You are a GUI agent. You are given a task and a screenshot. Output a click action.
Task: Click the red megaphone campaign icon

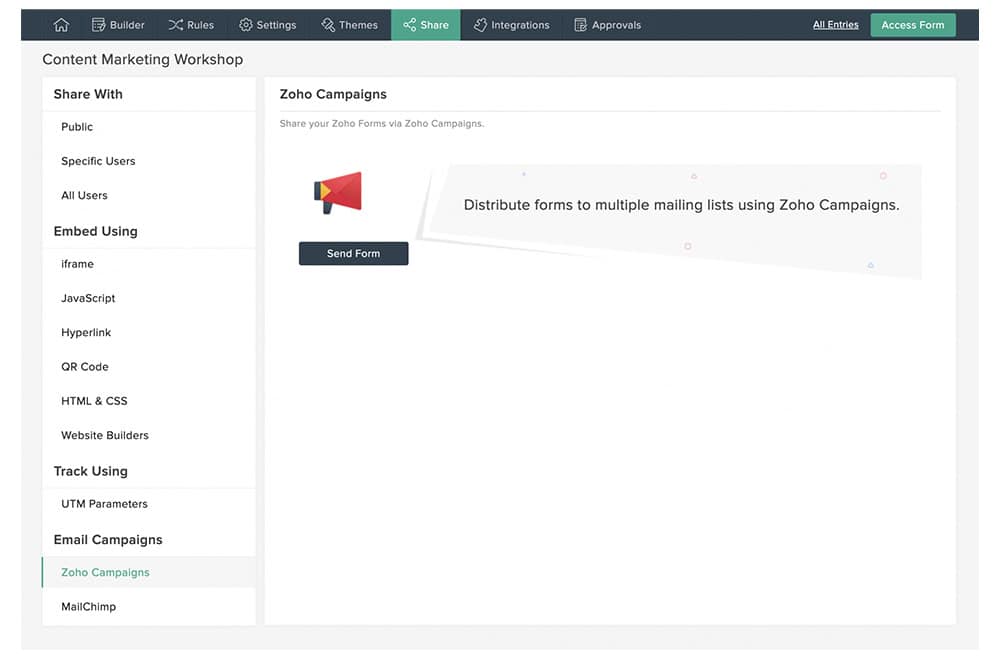(x=338, y=193)
